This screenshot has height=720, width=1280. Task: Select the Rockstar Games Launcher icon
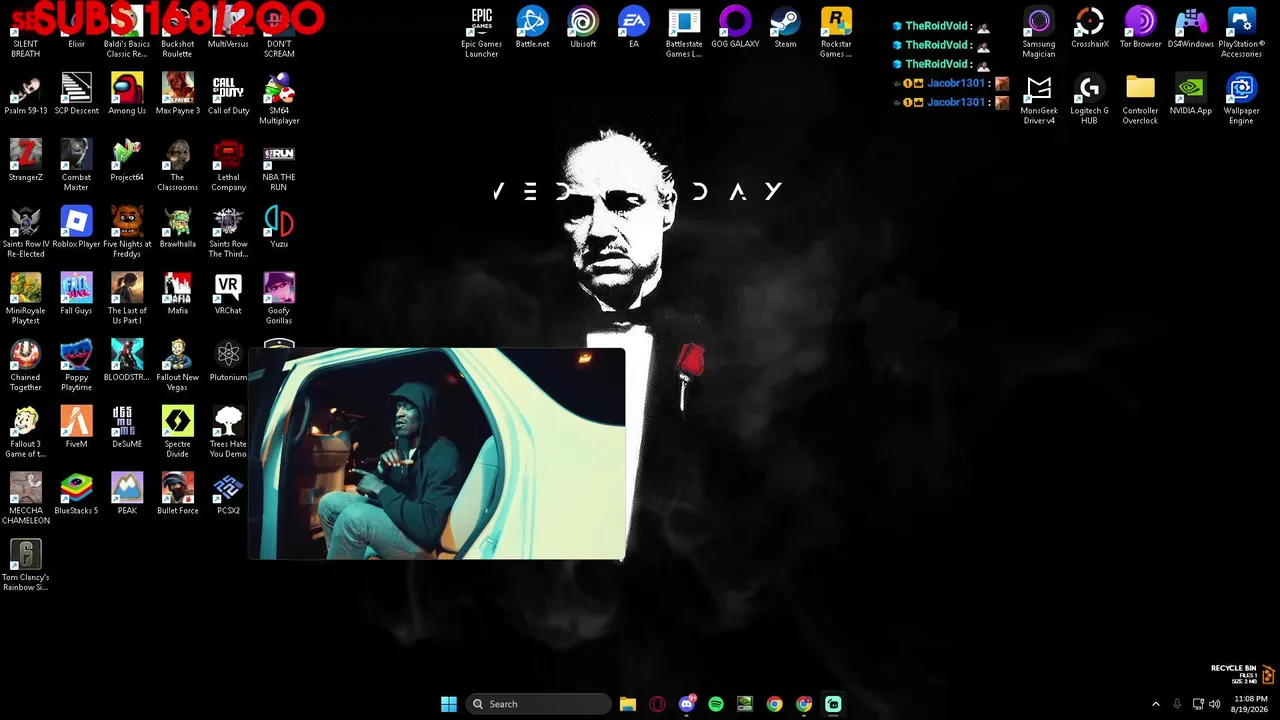coord(836,32)
